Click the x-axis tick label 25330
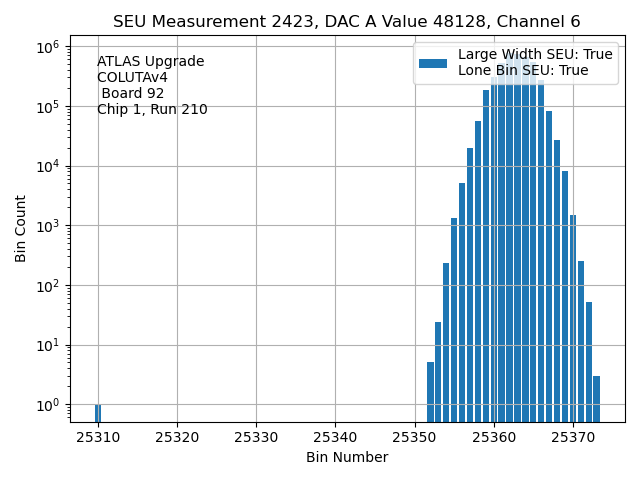 pyautogui.click(x=257, y=438)
